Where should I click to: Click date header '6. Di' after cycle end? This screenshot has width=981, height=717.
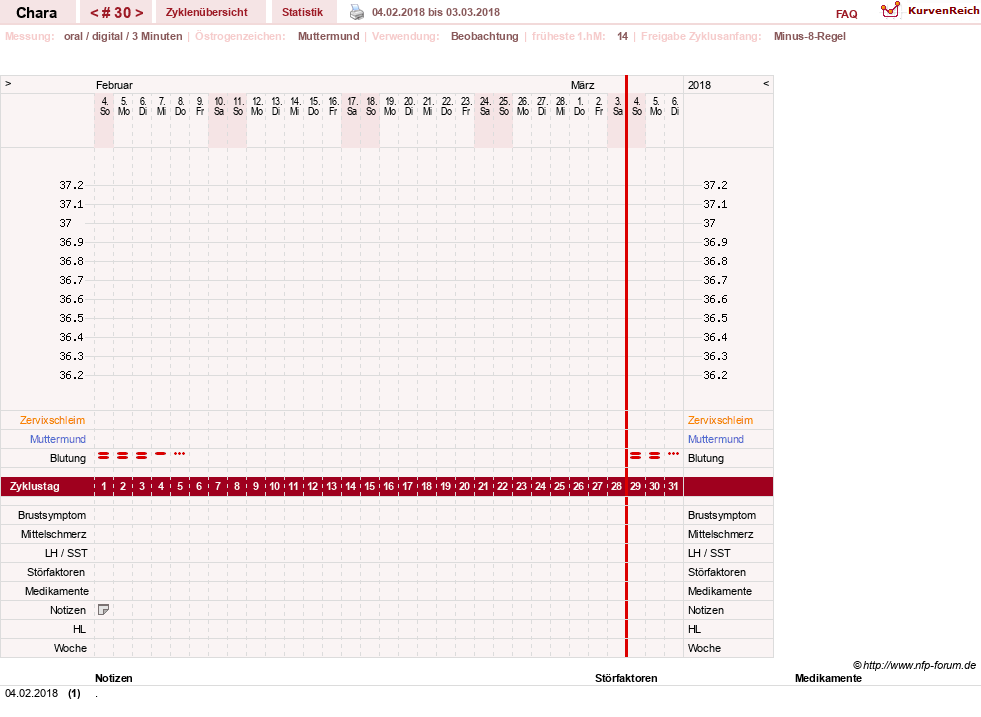[674, 106]
